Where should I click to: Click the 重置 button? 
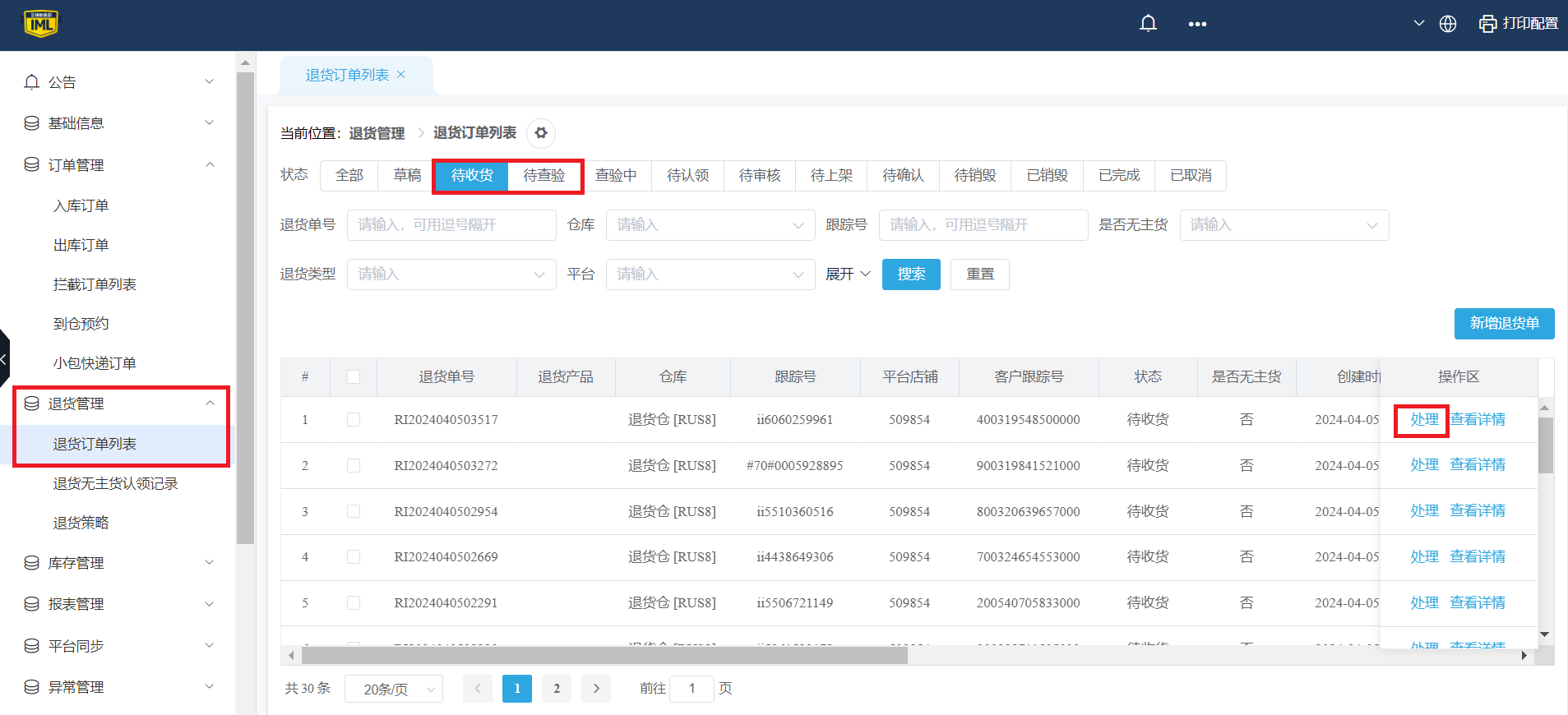point(980,274)
